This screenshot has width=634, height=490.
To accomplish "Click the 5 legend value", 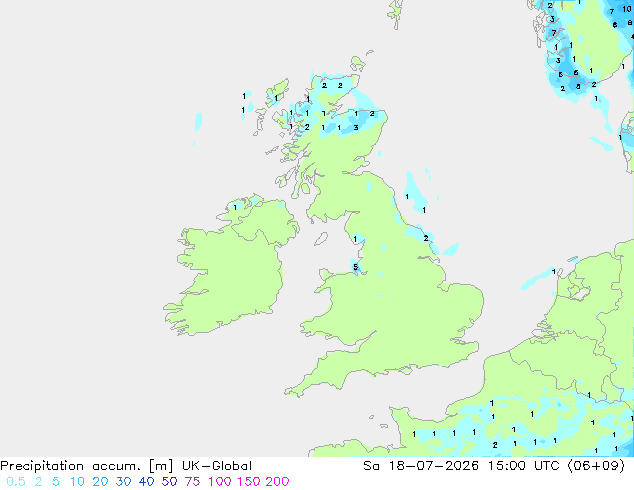I will tap(56, 482).
